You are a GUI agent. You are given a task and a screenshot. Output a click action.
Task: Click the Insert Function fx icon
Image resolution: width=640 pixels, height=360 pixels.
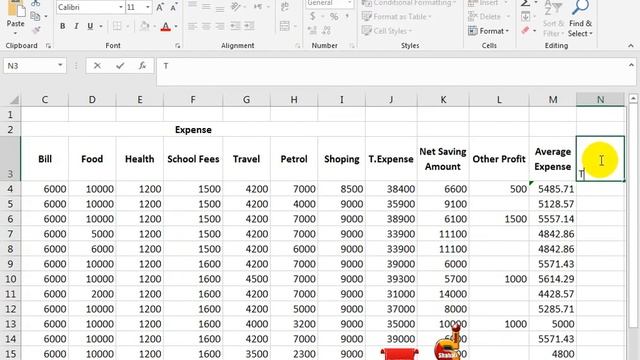pyautogui.click(x=142, y=66)
